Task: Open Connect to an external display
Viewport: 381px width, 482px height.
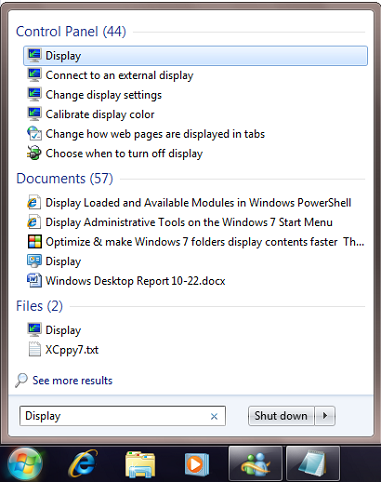Action: [x=119, y=75]
